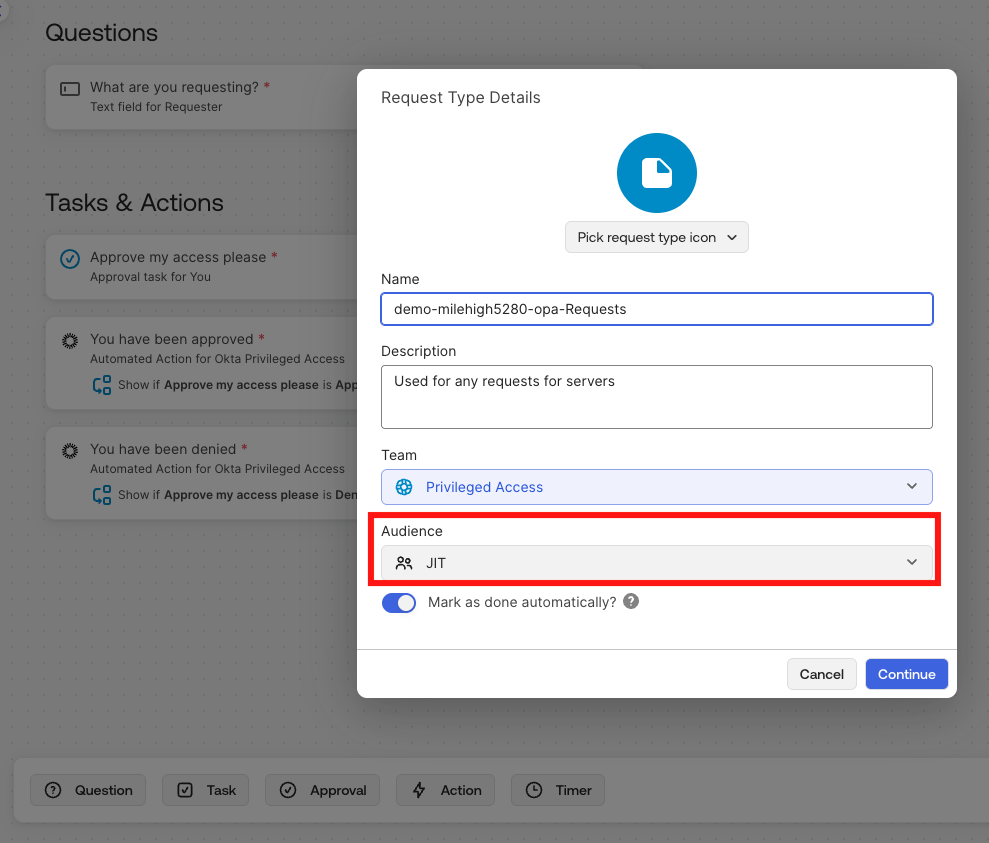This screenshot has height=843, width=989.
Task: Click the text field icon beside What are you requesting
Action: point(70,89)
